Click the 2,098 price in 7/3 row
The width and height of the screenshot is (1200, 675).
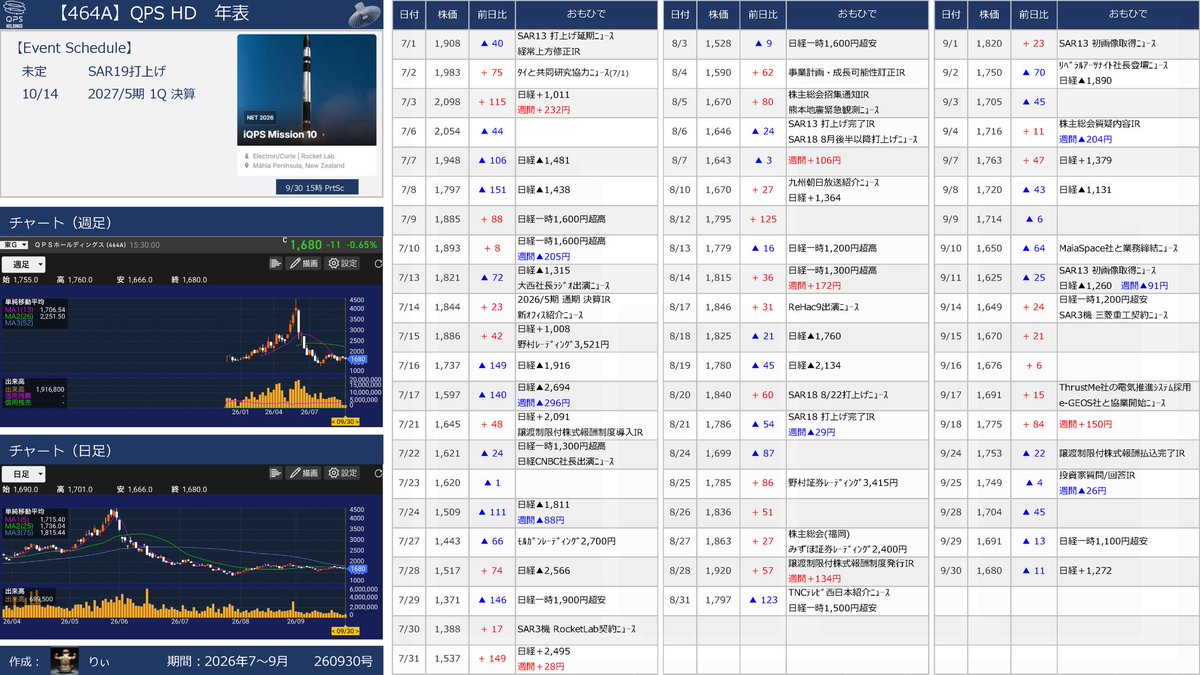pos(445,101)
